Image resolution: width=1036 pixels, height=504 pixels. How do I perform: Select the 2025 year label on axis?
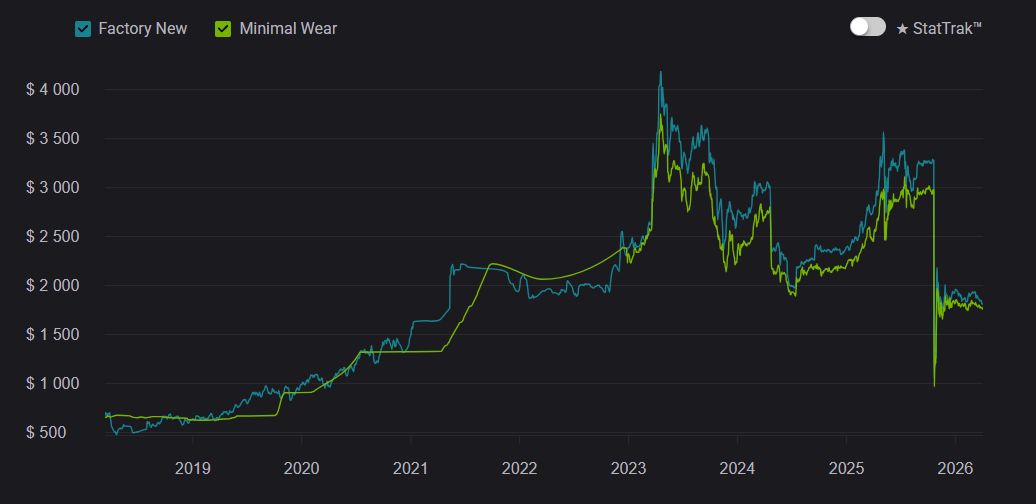click(x=846, y=467)
